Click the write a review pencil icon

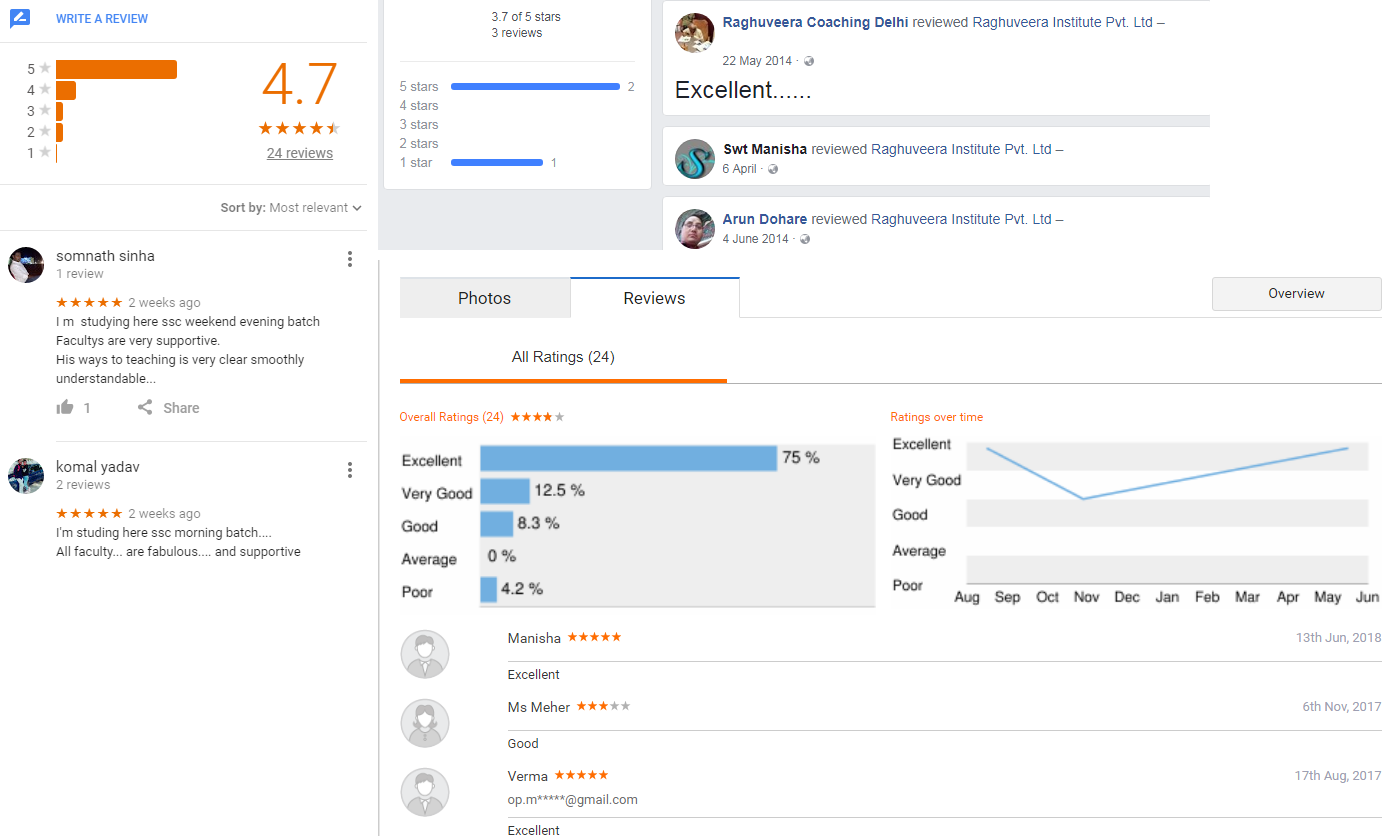20,18
